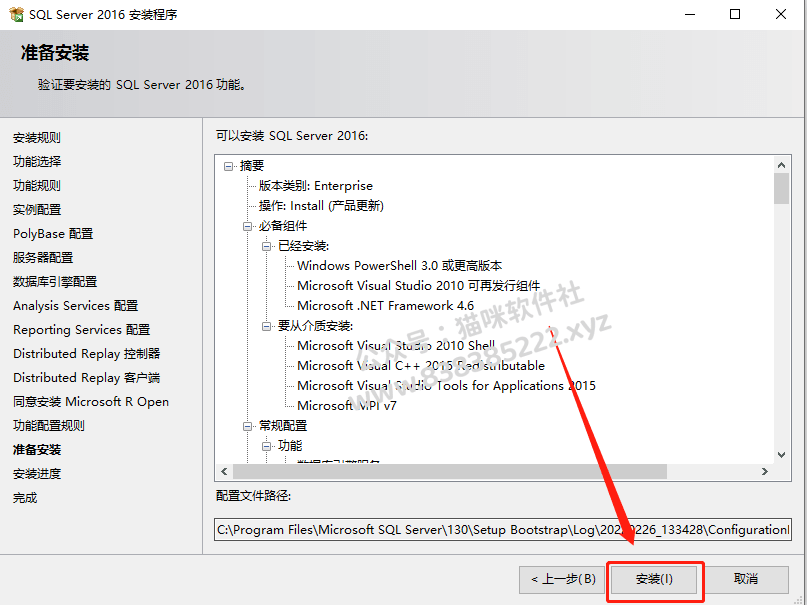Click the horizontal scrollbar left arrow
The height and width of the screenshot is (605, 807).
click(x=224, y=471)
